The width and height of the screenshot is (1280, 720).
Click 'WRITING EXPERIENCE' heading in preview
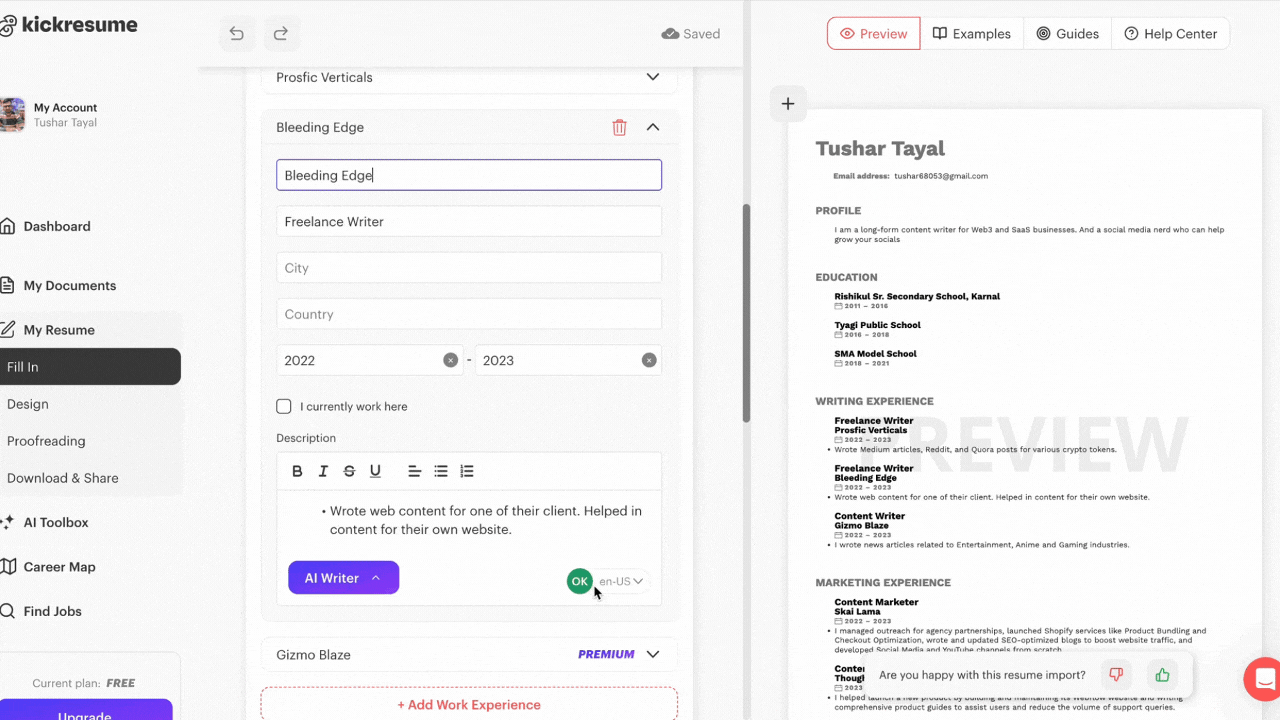[874, 401]
